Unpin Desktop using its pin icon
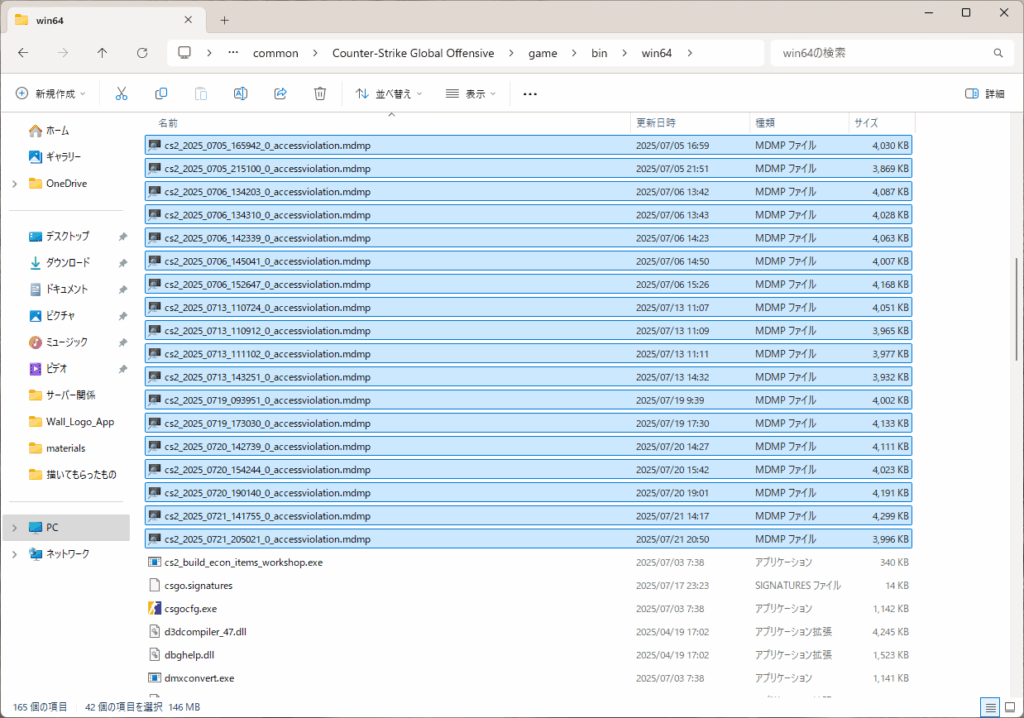This screenshot has height=718, width=1024. (x=122, y=237)
